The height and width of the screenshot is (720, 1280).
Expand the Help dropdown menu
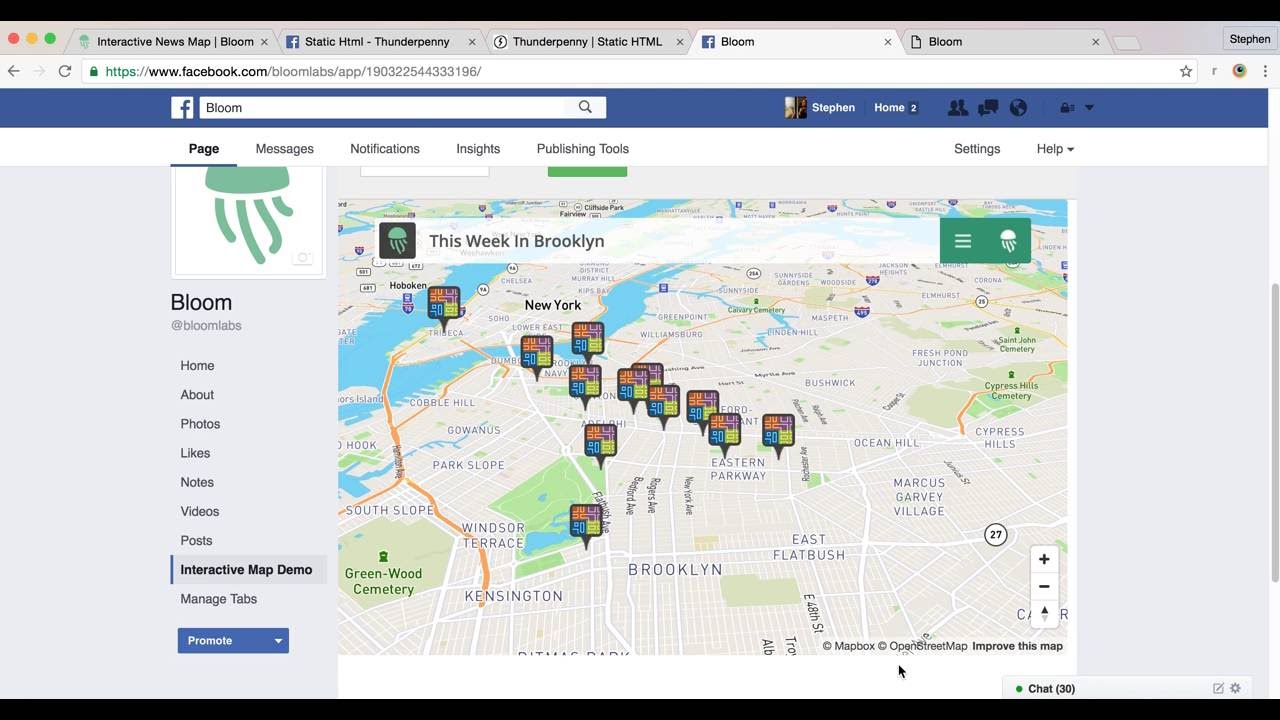click(x=1055, y=149)
